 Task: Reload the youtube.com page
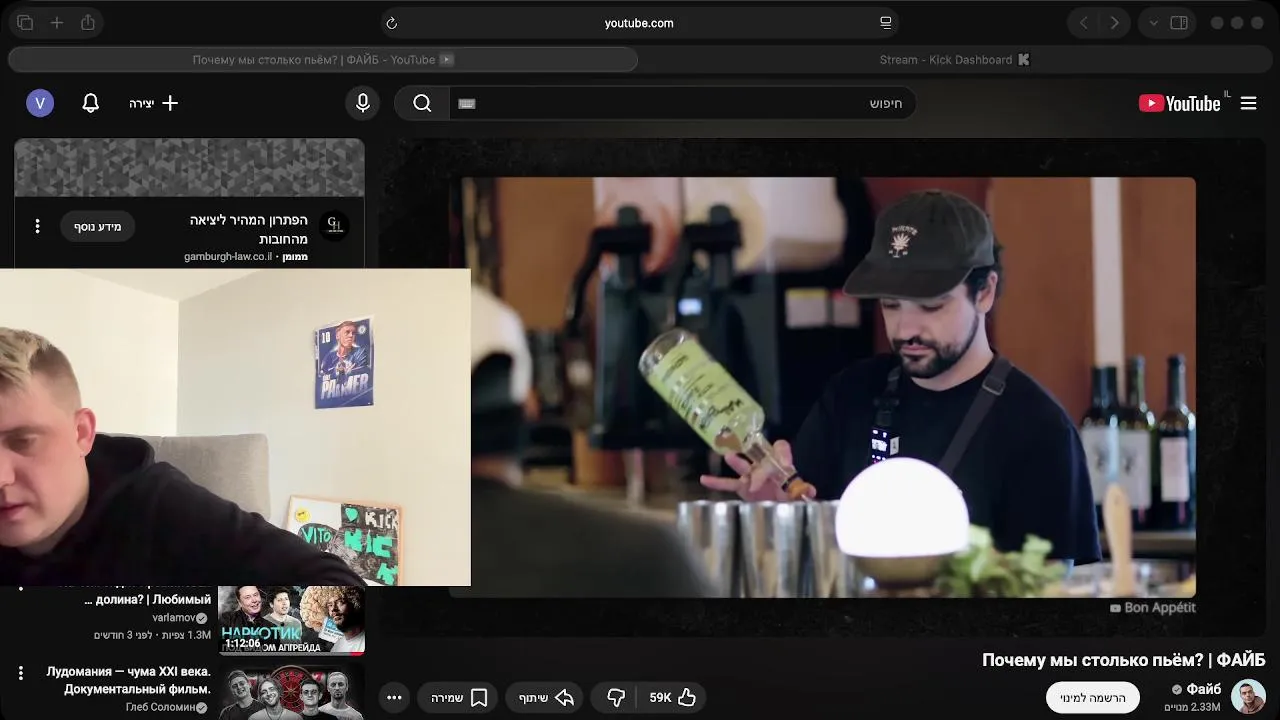pos(392,23)
